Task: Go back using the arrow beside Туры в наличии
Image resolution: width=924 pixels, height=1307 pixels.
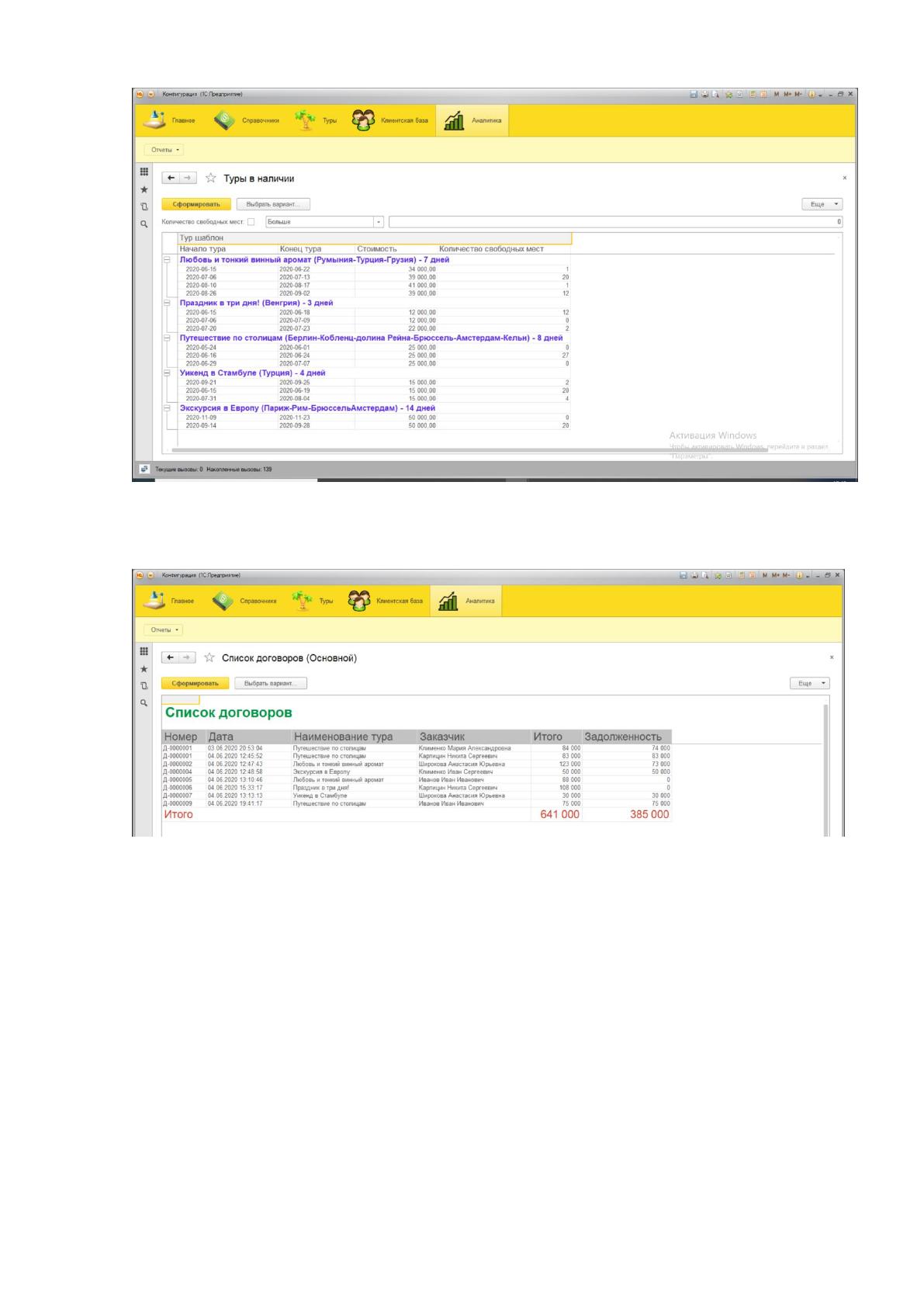Action: 171,179
